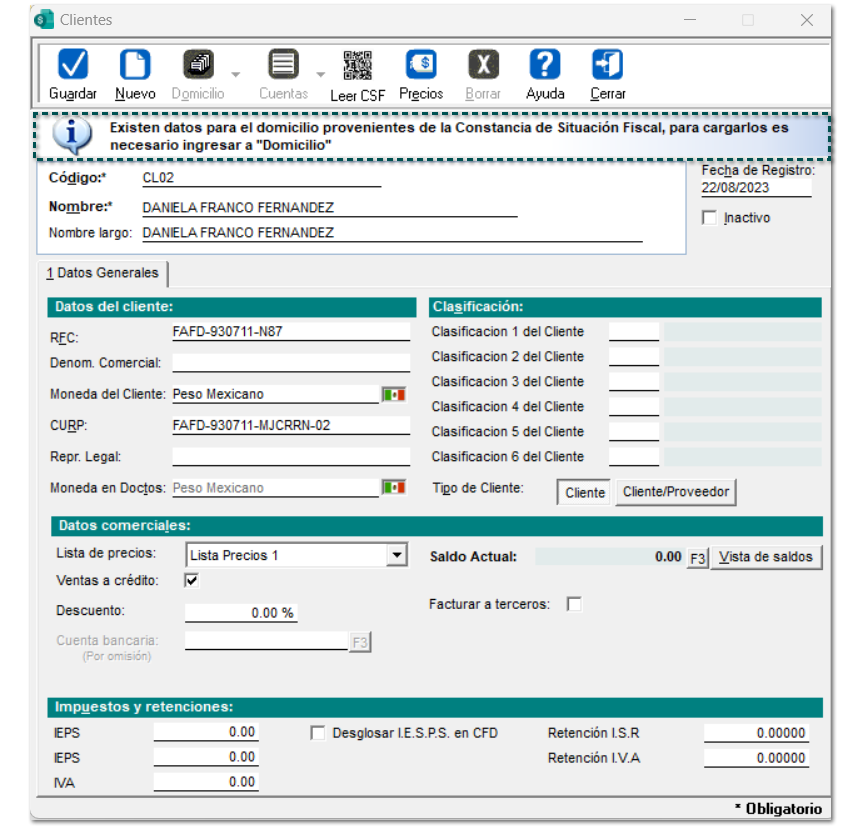Click the Denom. Comercial field
Image resolution: width=842 pixels, height=829 pixels.
click(291, 363)
